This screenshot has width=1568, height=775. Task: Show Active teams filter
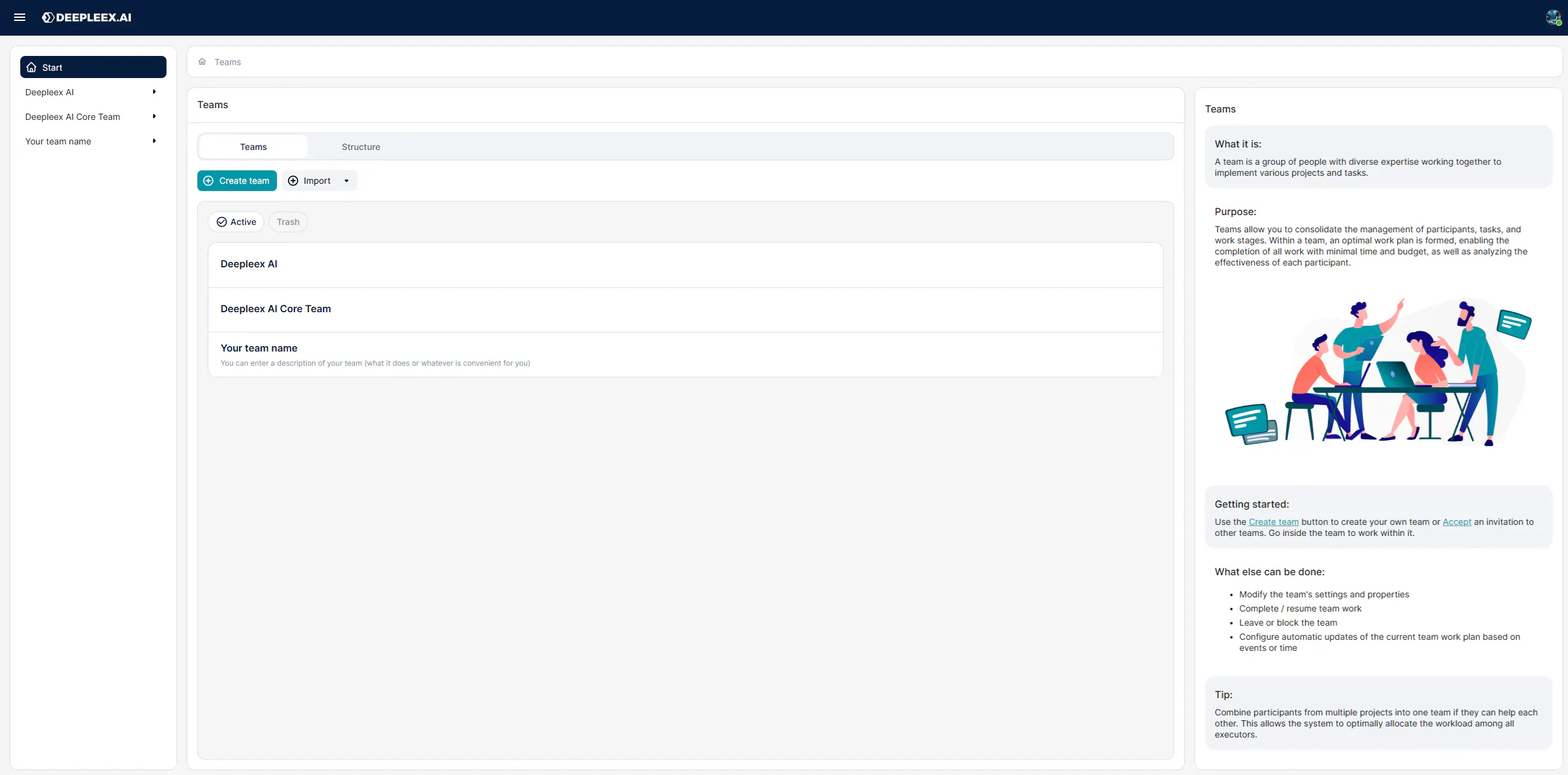point(236,222)
